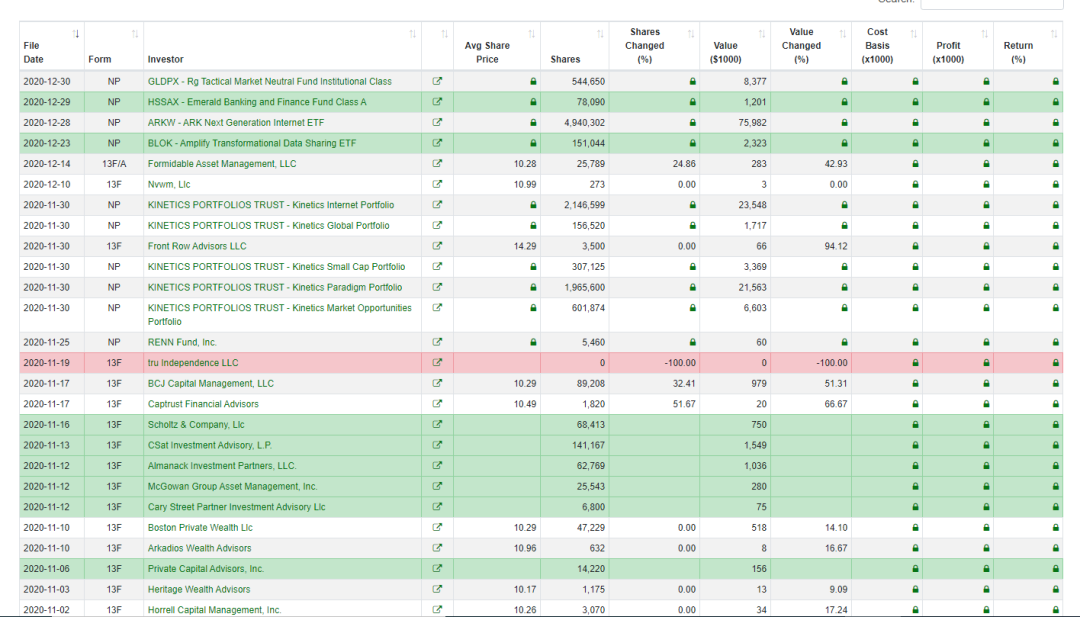Screen dimensions: 1080x617
Task: Sort table by Value ($1000) column
Action: click(x=735, y=46)
